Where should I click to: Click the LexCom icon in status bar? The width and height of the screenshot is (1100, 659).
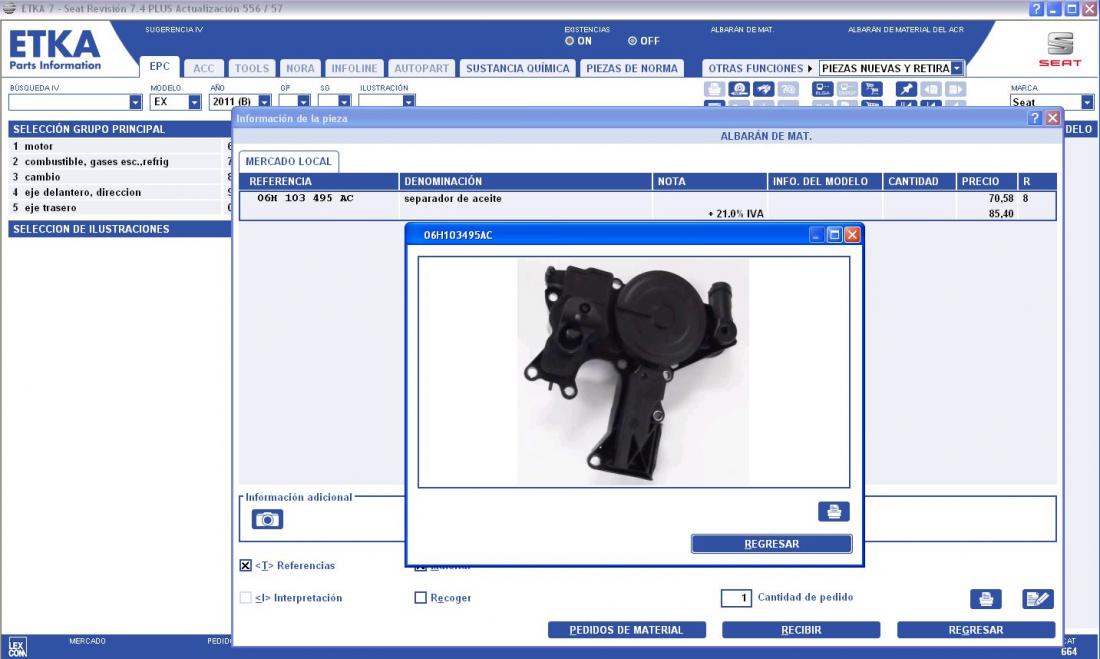tap(17, 647)
